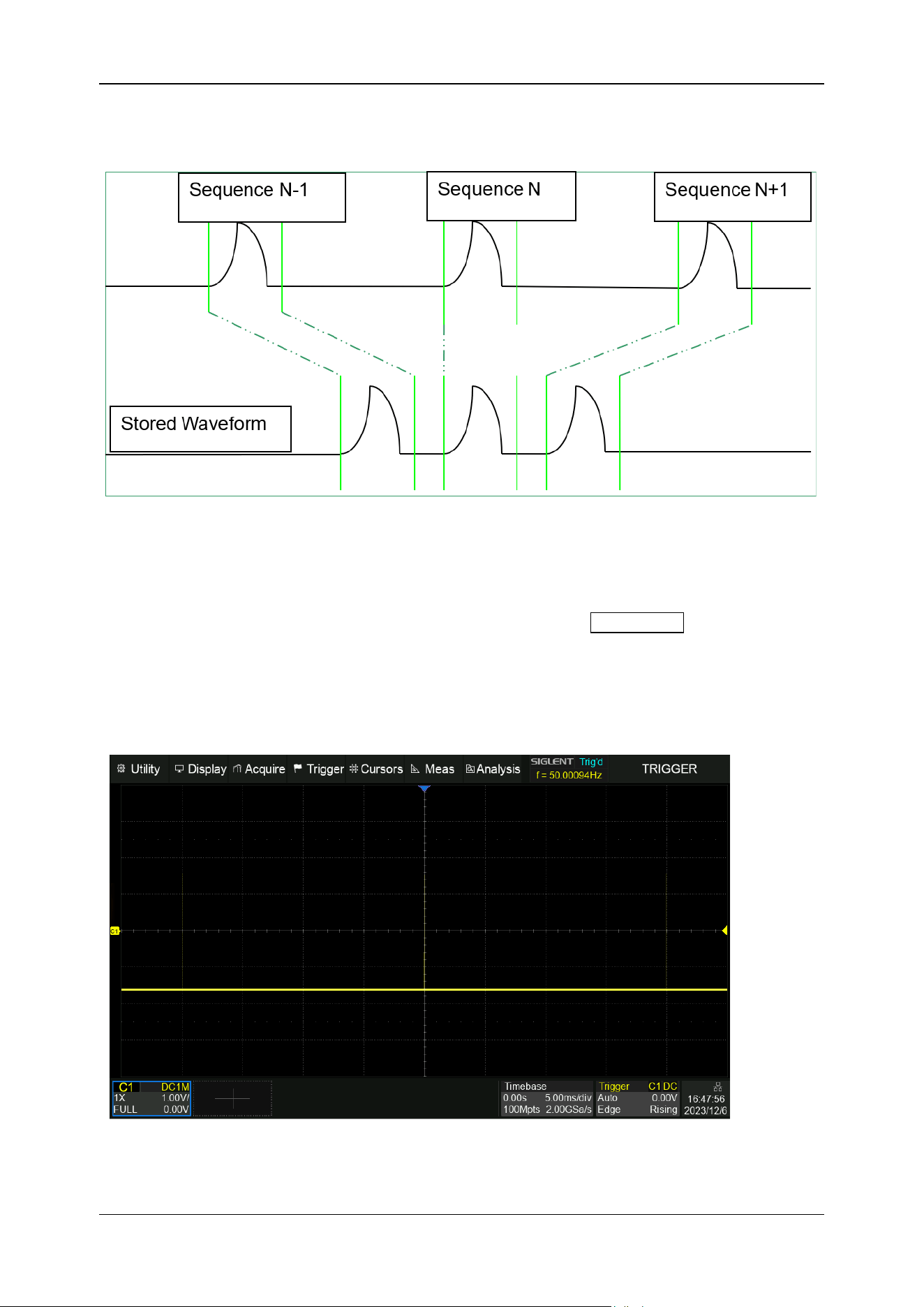Image resolution: width=924 pixels, height=1307 pixels.
Task: Click the f = 50.00094Hz frequency readout
Action: (x=569, y=775)
